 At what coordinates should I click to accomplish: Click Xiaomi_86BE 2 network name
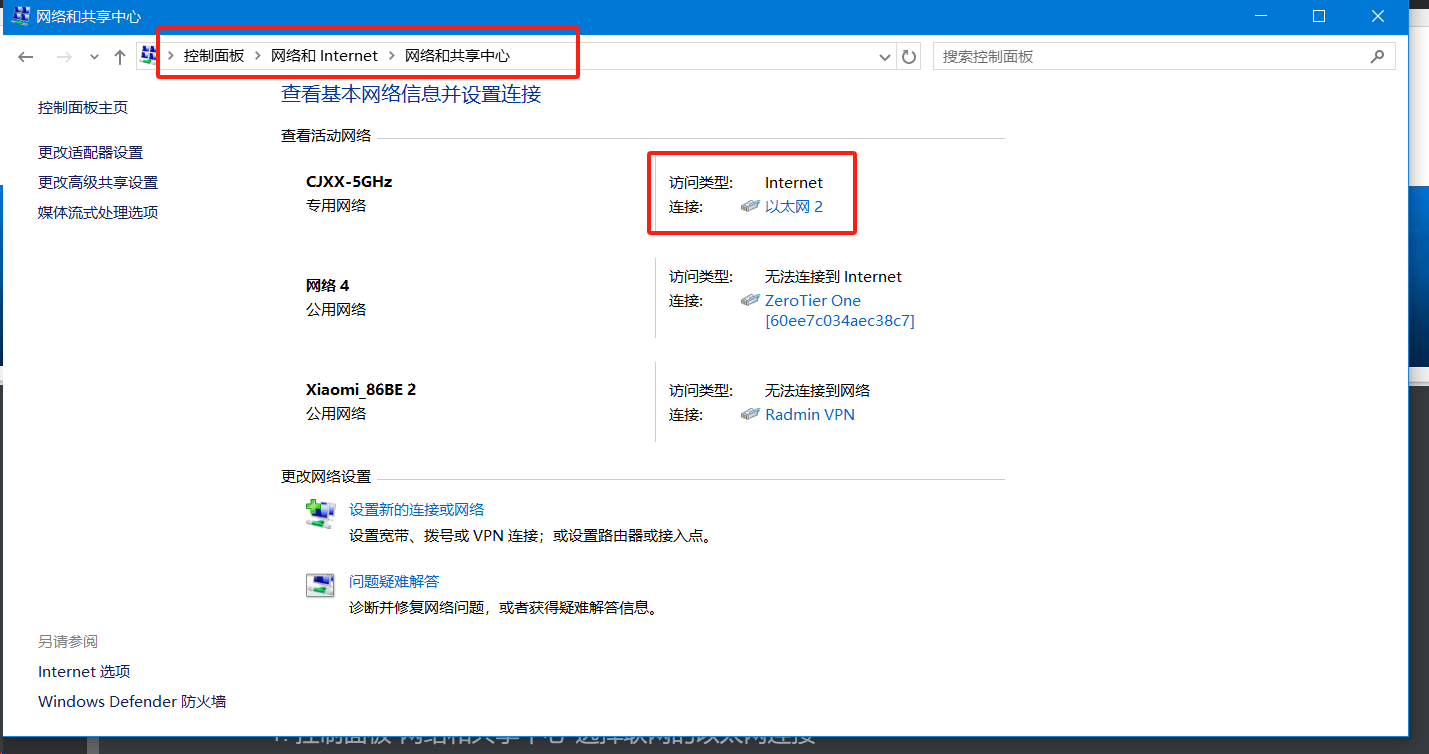point(361,390)
